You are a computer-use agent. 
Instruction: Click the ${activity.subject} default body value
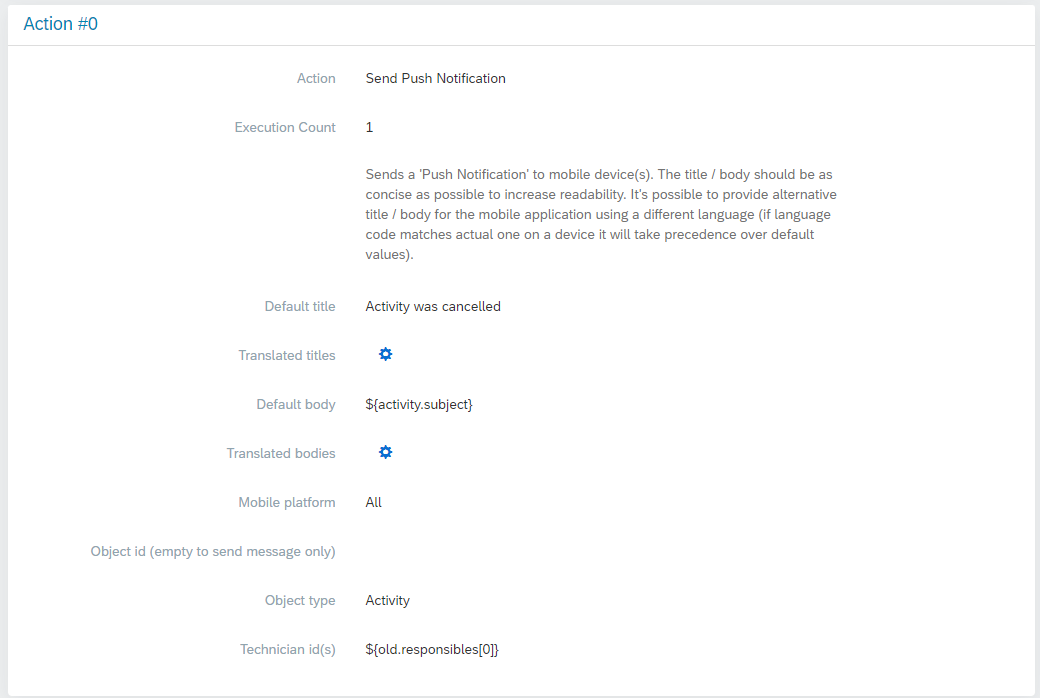tap(419, 404)
